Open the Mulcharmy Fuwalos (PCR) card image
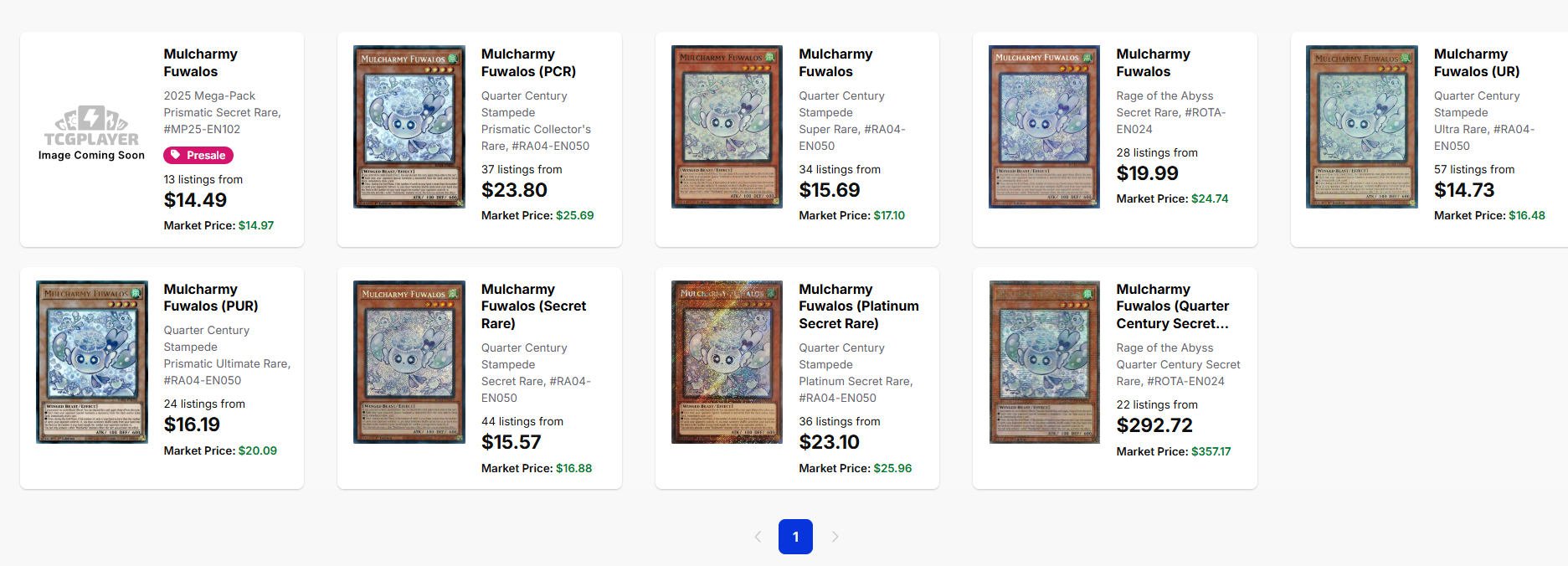Image resolution: width=1568 pixels, height=566 pixels. tap(409, 126)
